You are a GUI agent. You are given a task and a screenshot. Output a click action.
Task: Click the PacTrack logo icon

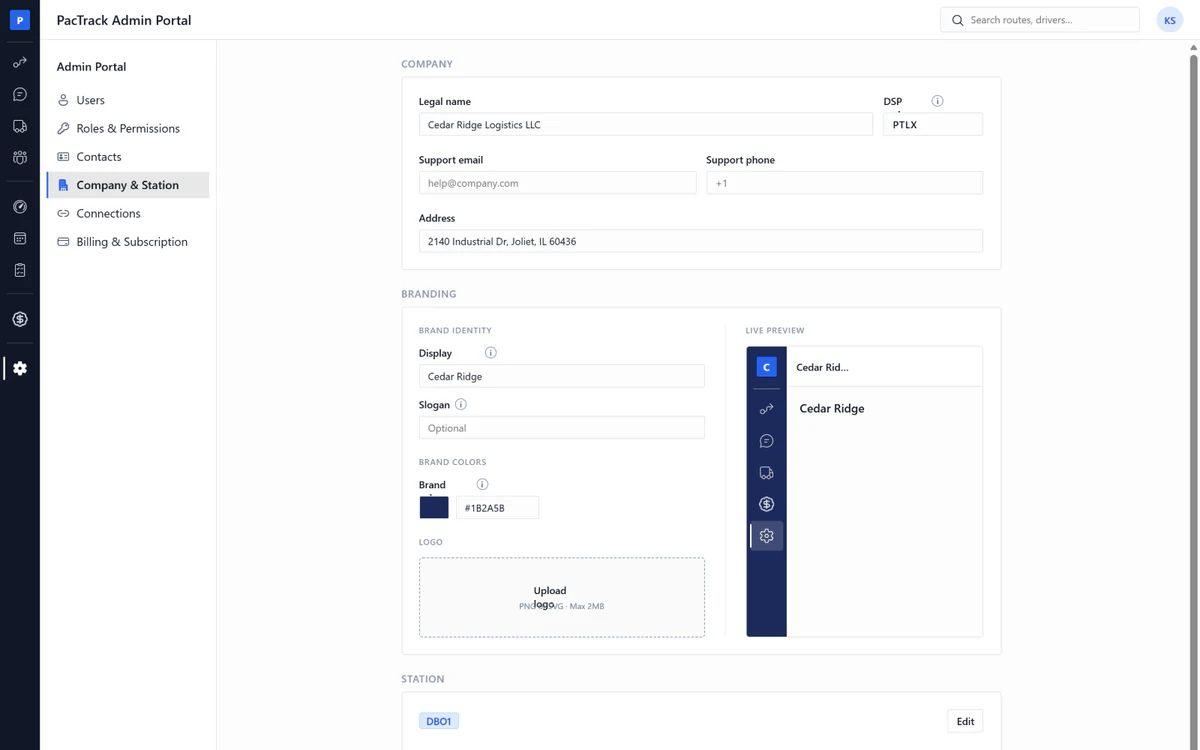20,20
